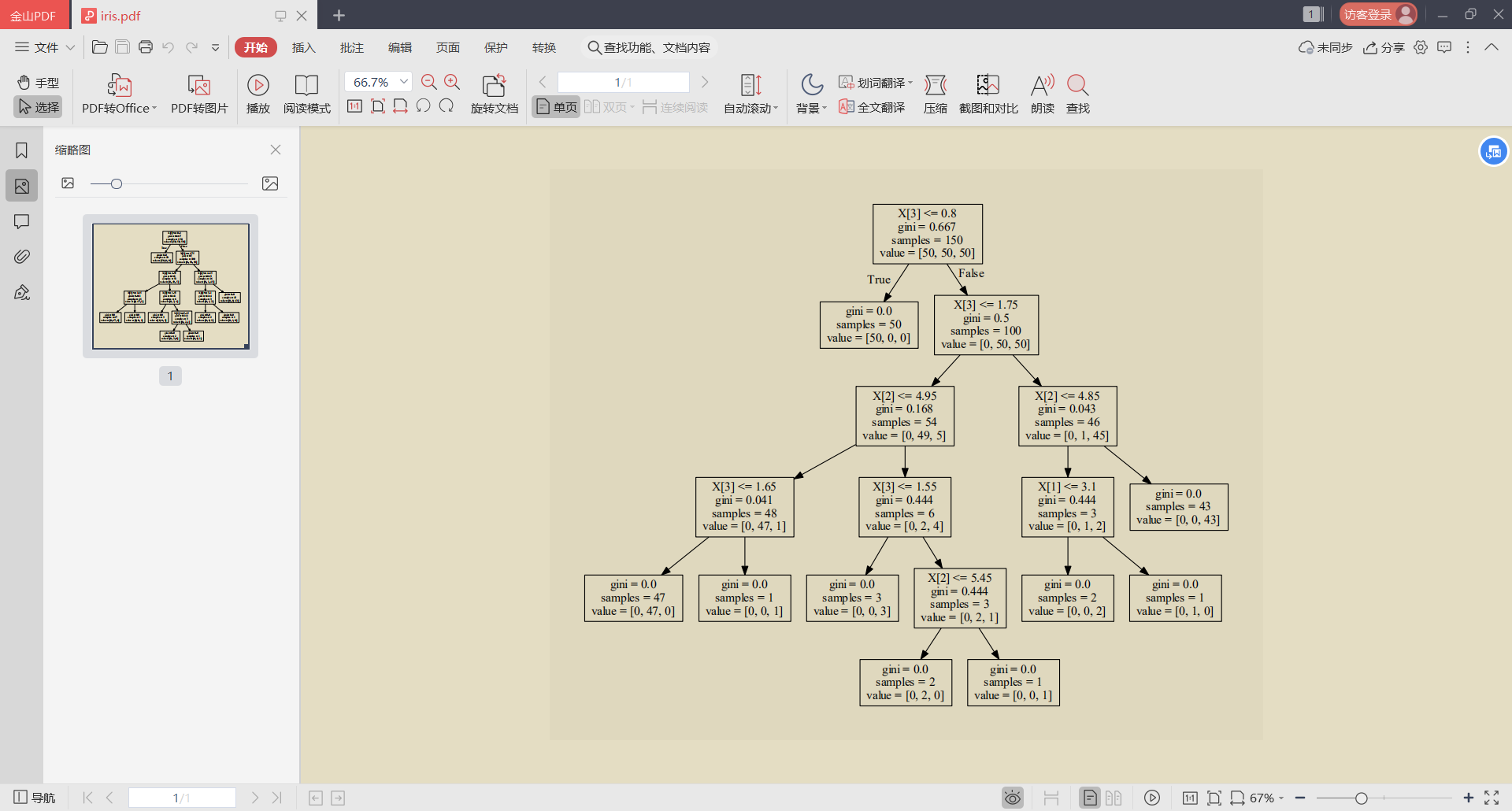Expand quick access toolbar dropdown arrow

pos(216,47)
